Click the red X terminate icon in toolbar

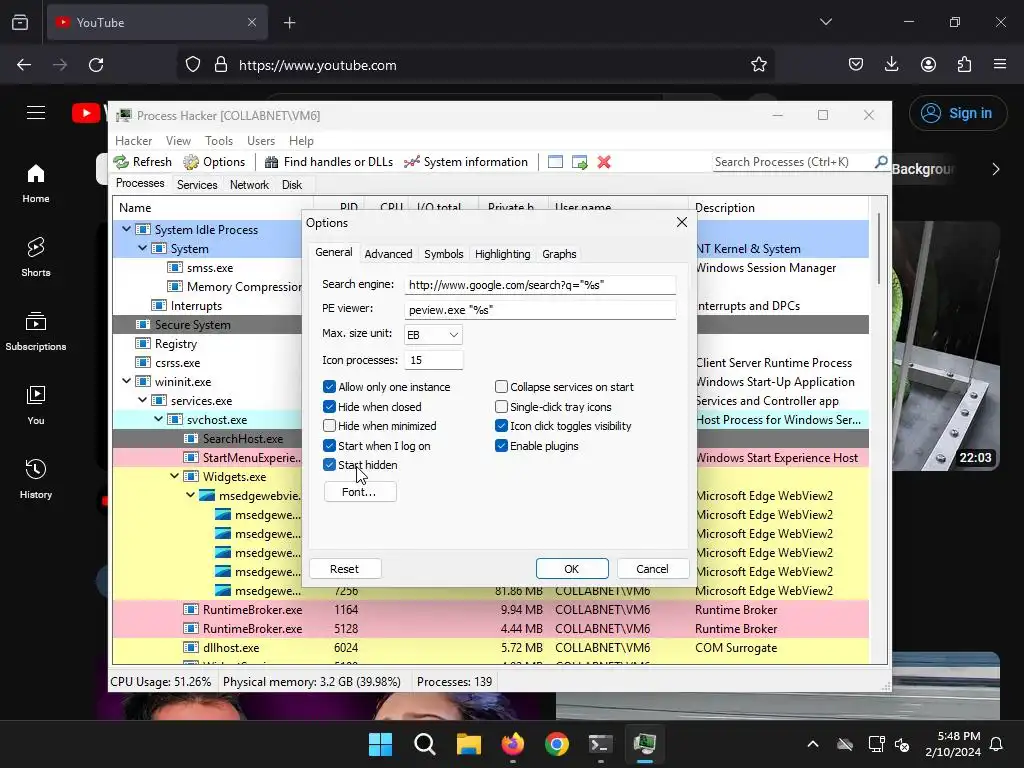(604, 162)
